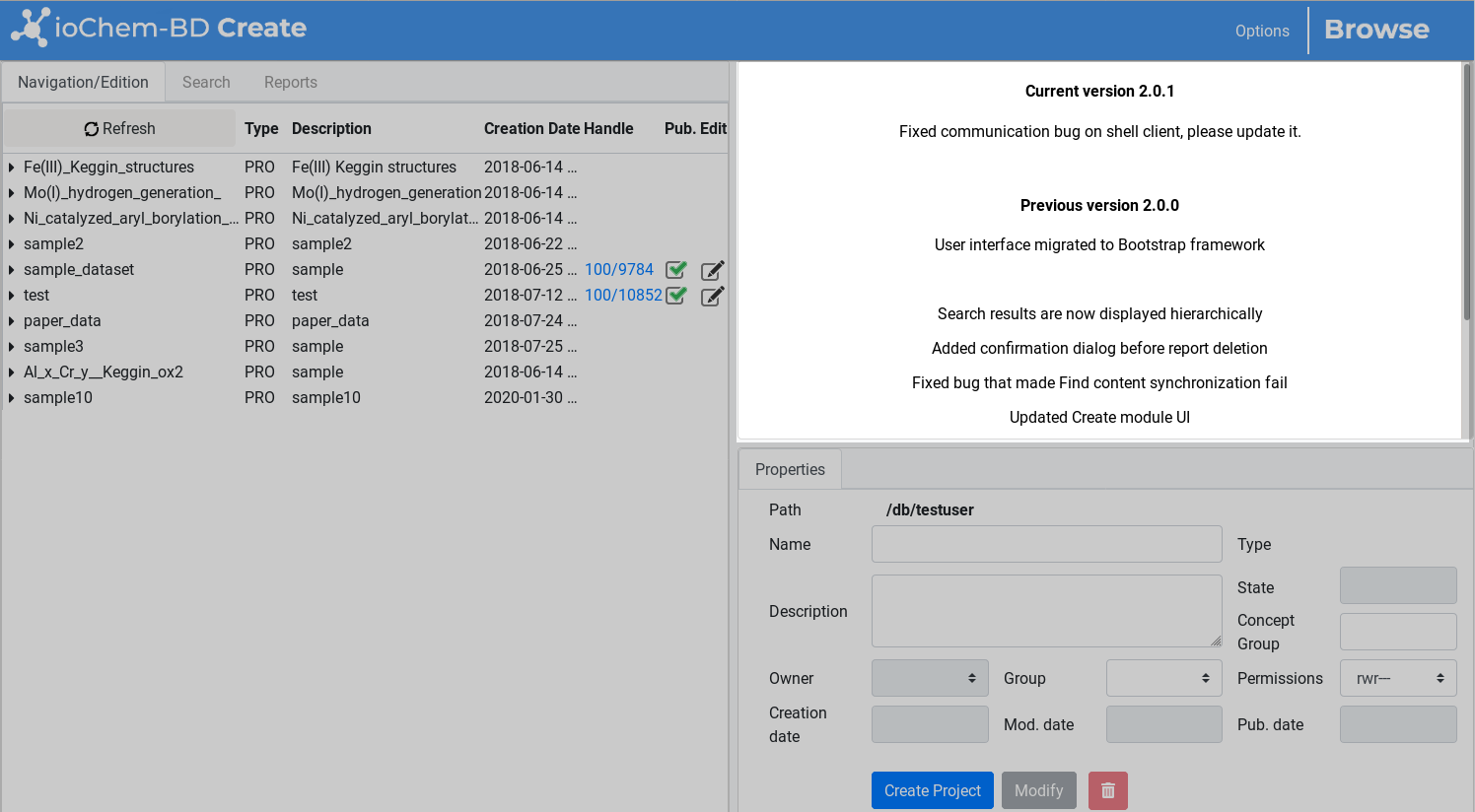Expand the sample_dataset project
1475x812 pixels.
pyautogui.click(x=11, y=270)
